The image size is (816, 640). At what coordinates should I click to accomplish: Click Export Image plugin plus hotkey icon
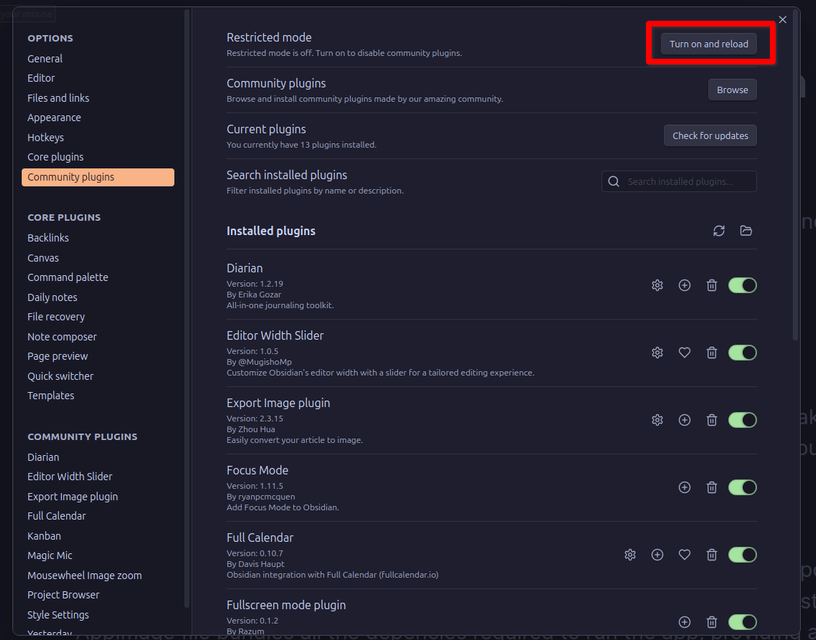tap(684, 420)
